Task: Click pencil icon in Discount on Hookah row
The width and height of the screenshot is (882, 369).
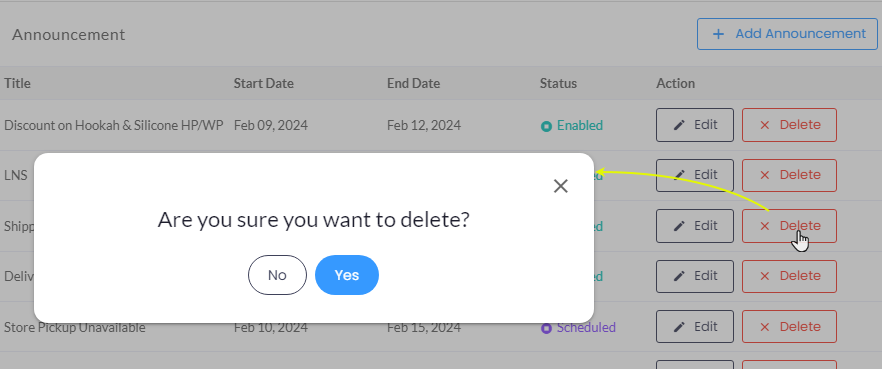Action: click(x=680, y=125)
